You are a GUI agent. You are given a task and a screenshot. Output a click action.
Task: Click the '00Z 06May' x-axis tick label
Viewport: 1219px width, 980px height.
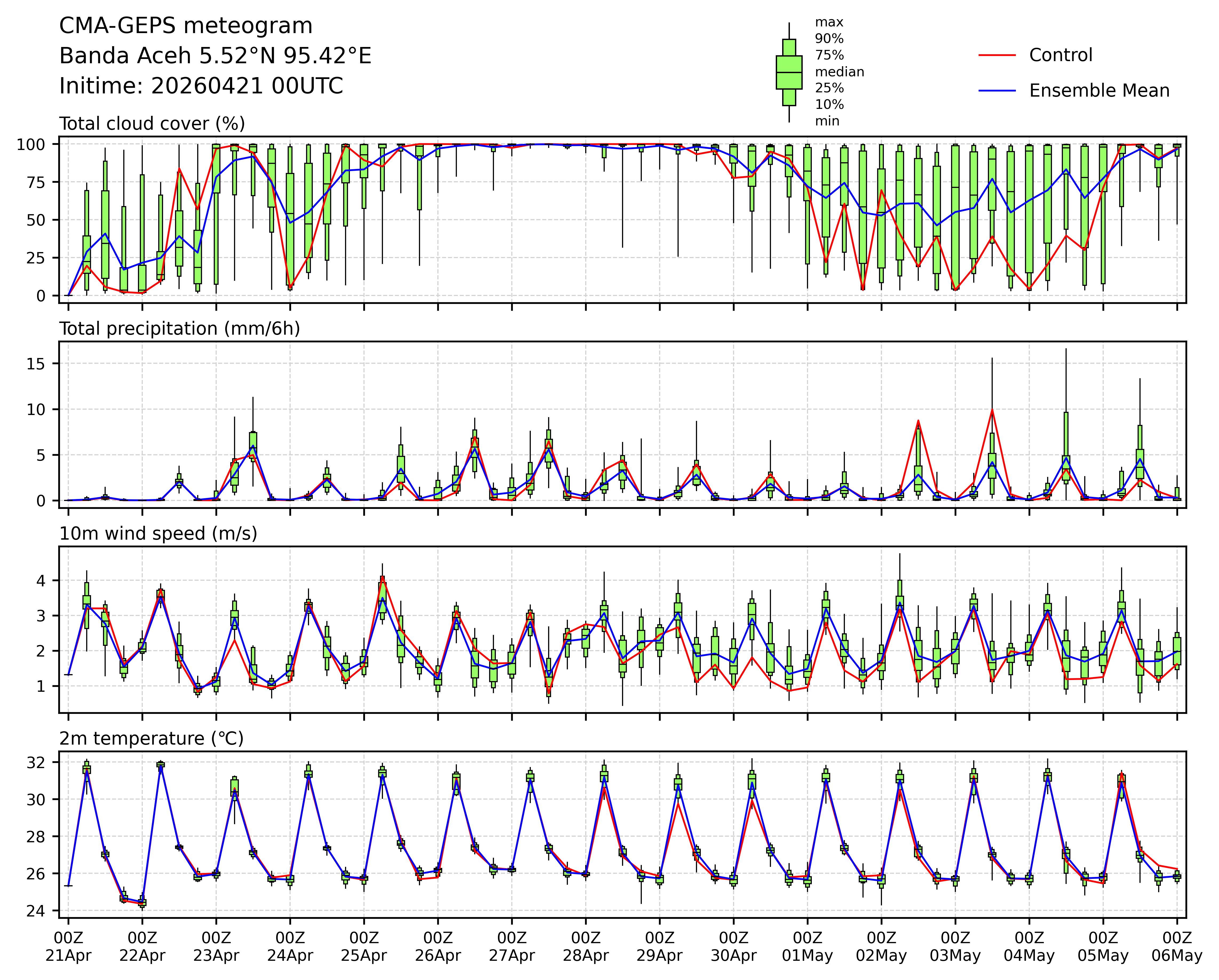click(1177, 947)
